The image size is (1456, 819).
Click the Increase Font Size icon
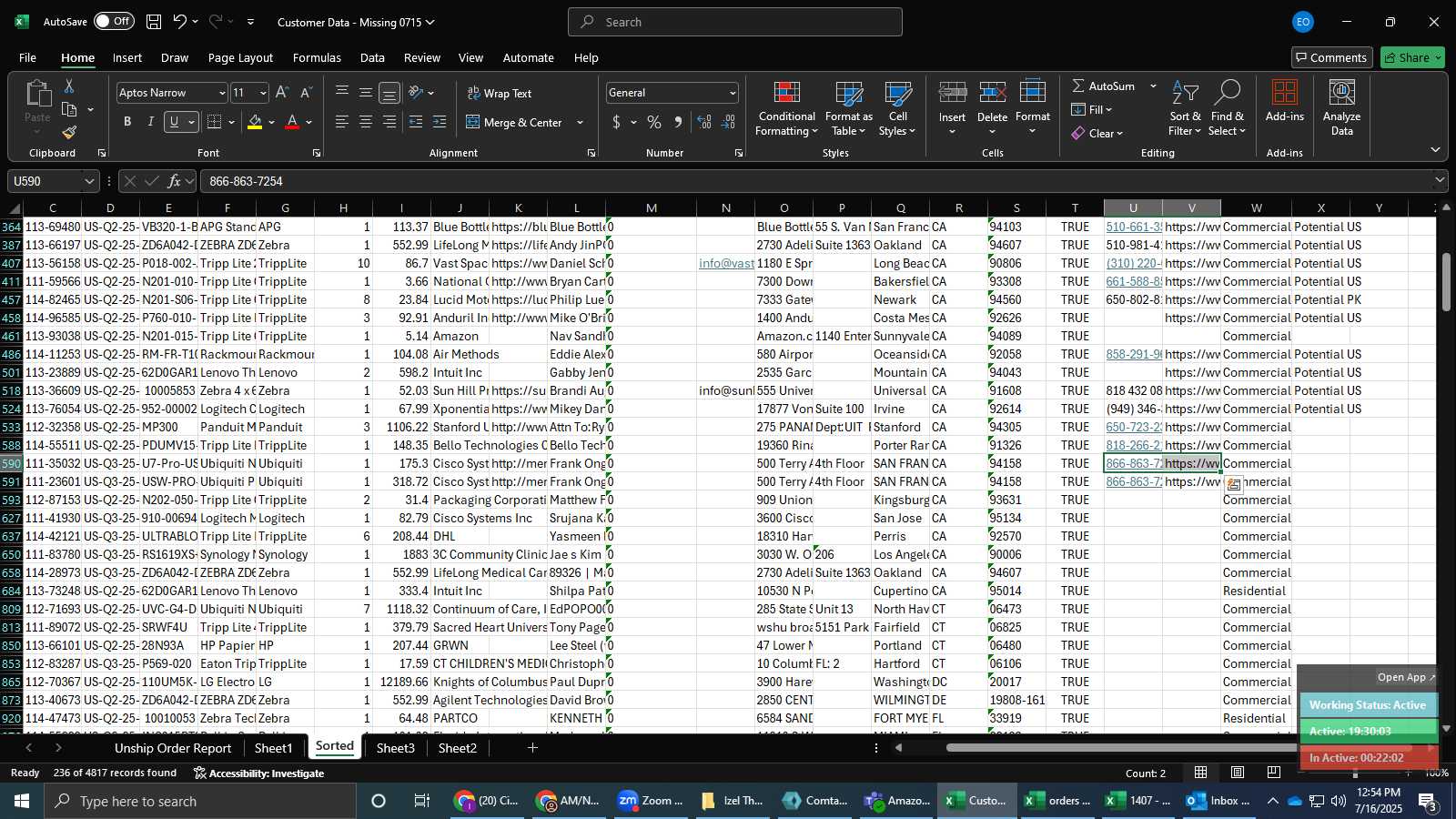tap(282, 93)
